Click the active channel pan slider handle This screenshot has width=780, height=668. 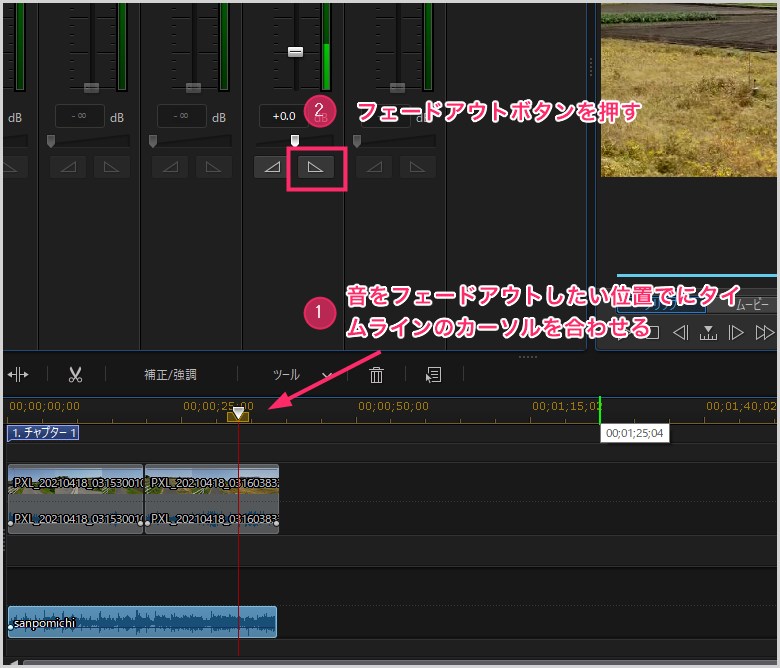pos(294,141)
